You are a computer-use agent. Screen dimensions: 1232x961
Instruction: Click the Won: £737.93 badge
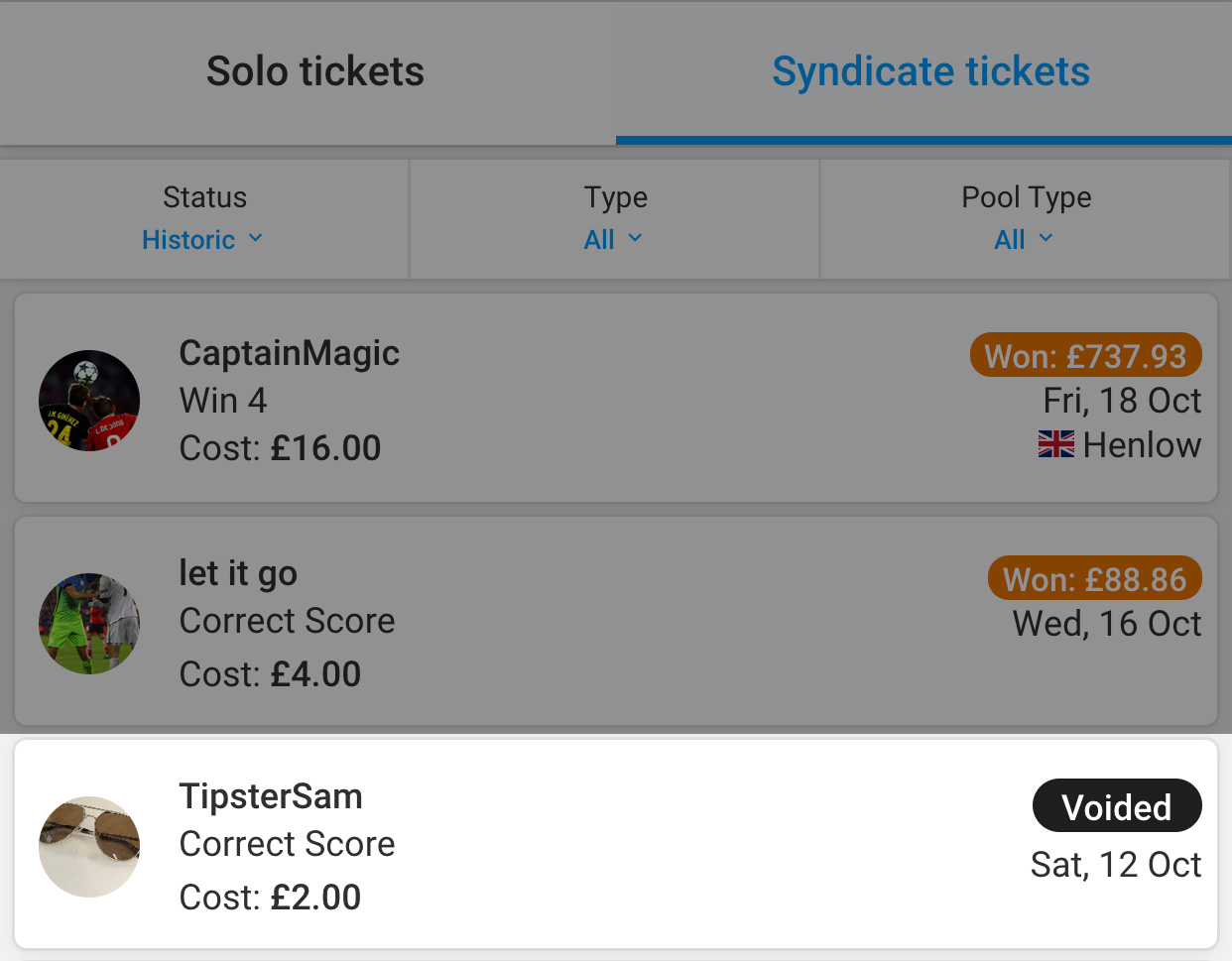click(x=1085, y=355)
